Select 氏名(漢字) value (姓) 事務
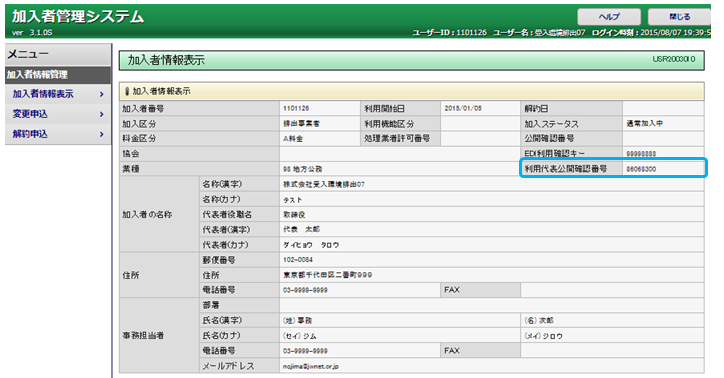This screenshot has width=724, height=378. pos(298,320)
